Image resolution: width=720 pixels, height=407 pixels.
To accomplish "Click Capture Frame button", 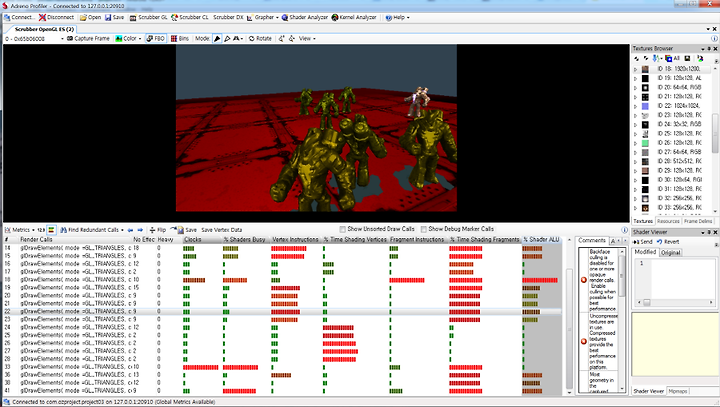I will point(88,39).
